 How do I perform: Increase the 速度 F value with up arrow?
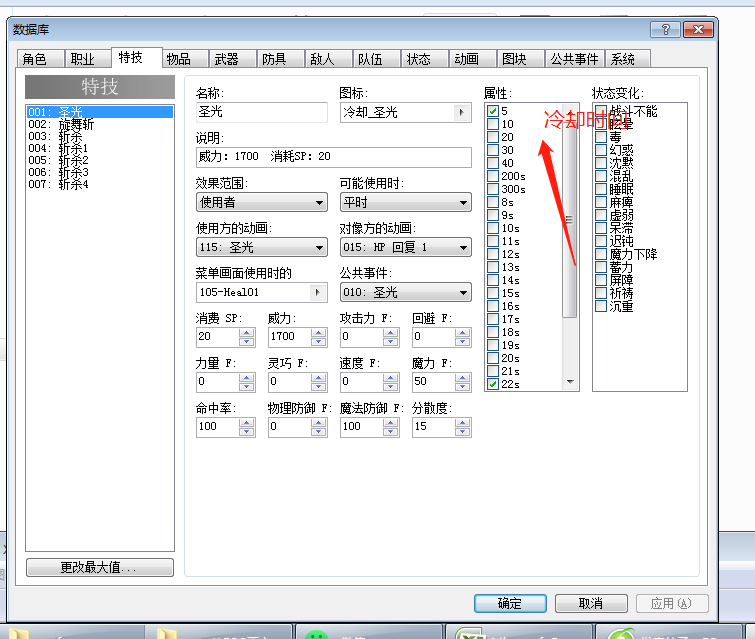[x=391, y=378]
